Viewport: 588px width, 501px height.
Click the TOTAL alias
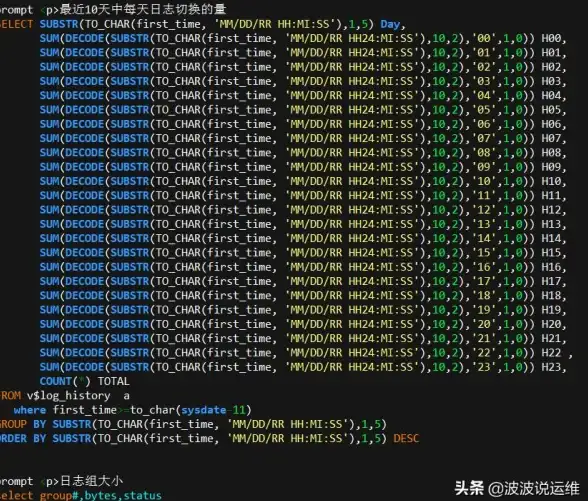[114, 381]
